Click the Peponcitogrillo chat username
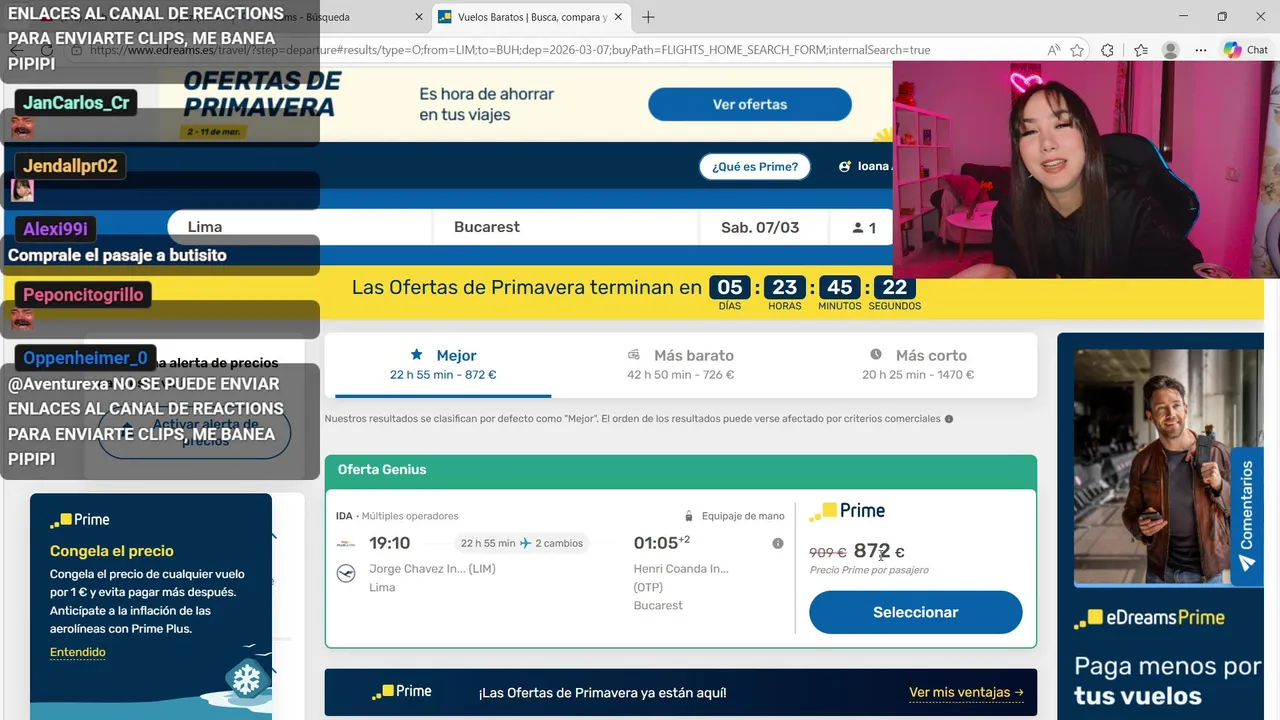The image size is (1280, 720). coord(84,295)
